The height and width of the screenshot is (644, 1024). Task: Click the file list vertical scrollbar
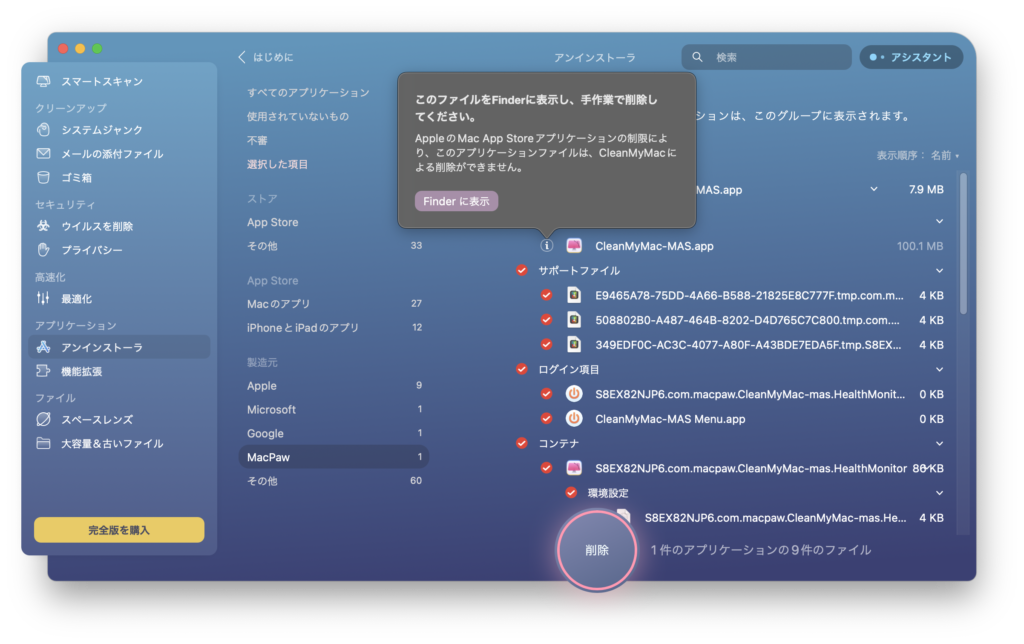click(x=963, y=243)
